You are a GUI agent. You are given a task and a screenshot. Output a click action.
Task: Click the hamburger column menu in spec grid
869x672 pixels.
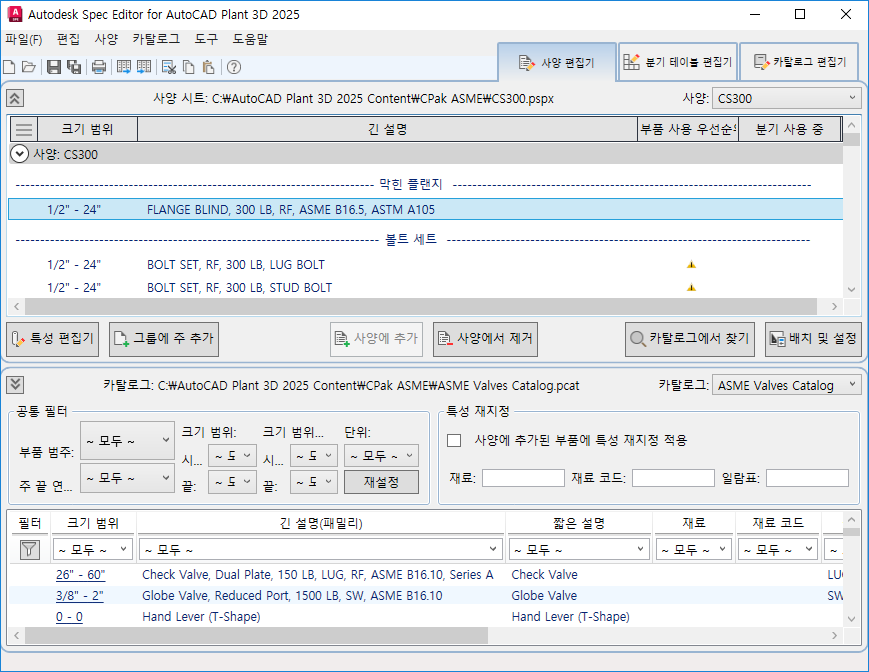coord(23,130)
